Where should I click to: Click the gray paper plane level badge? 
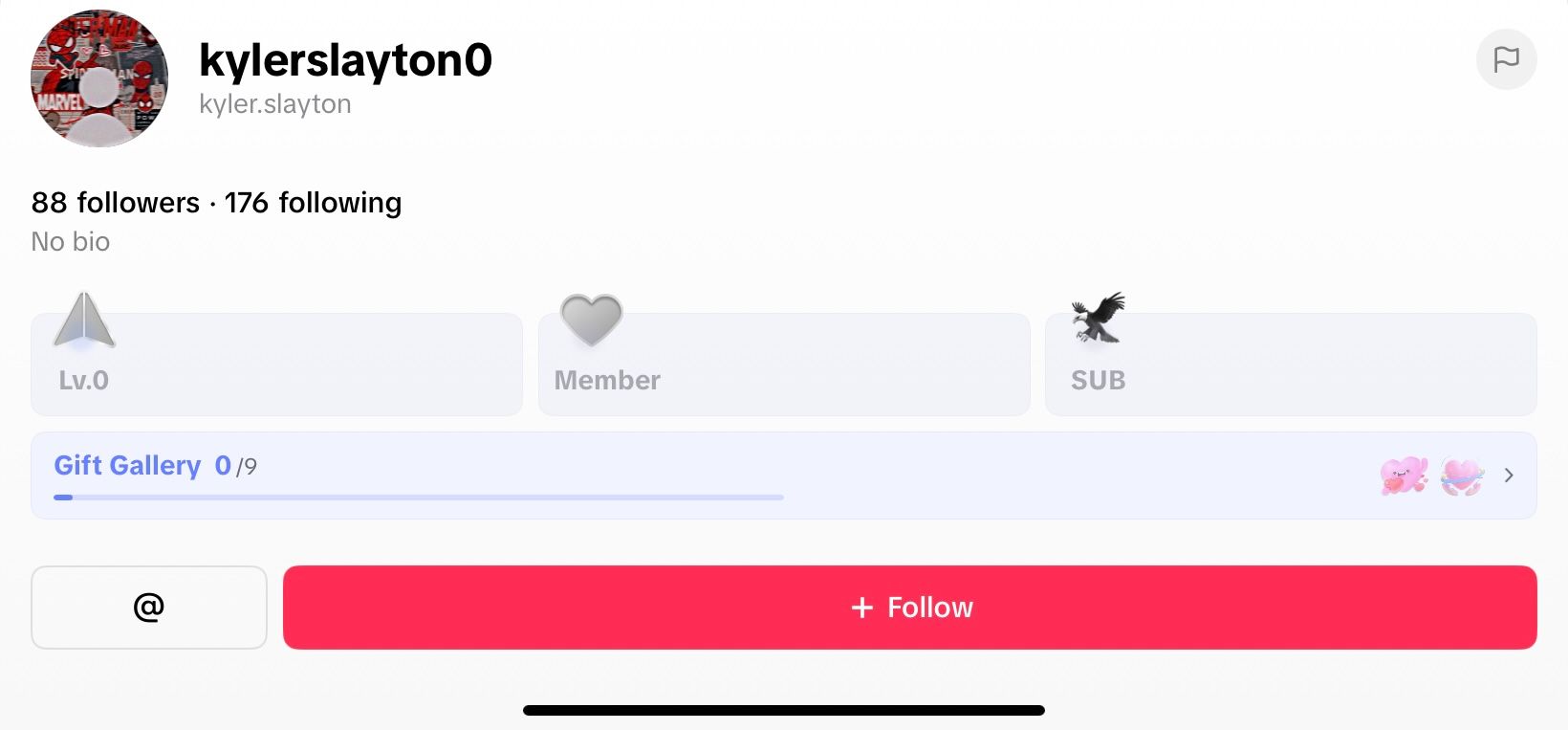pyautogui.click(x=84, y=320)
